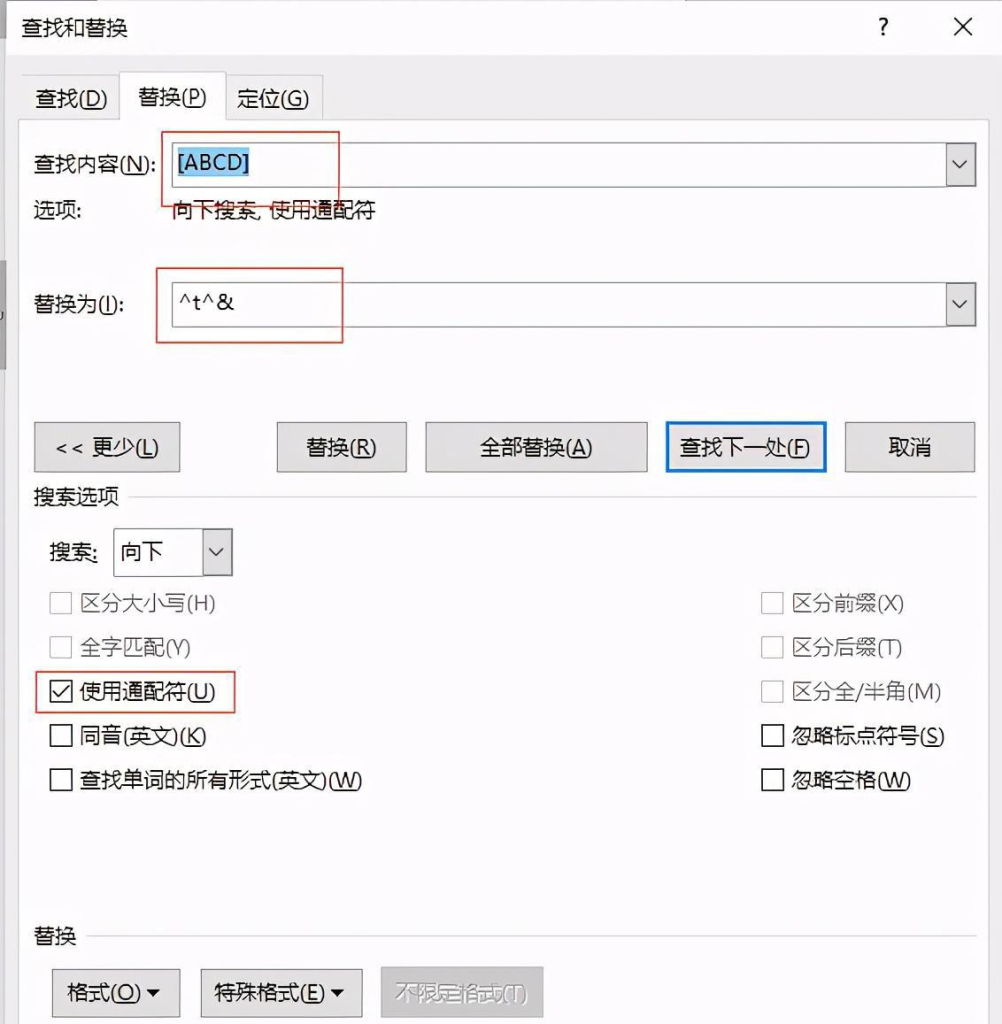Open the 查找内容 history dropdown
1002x1024 pixels.
[x=960, y=164]
